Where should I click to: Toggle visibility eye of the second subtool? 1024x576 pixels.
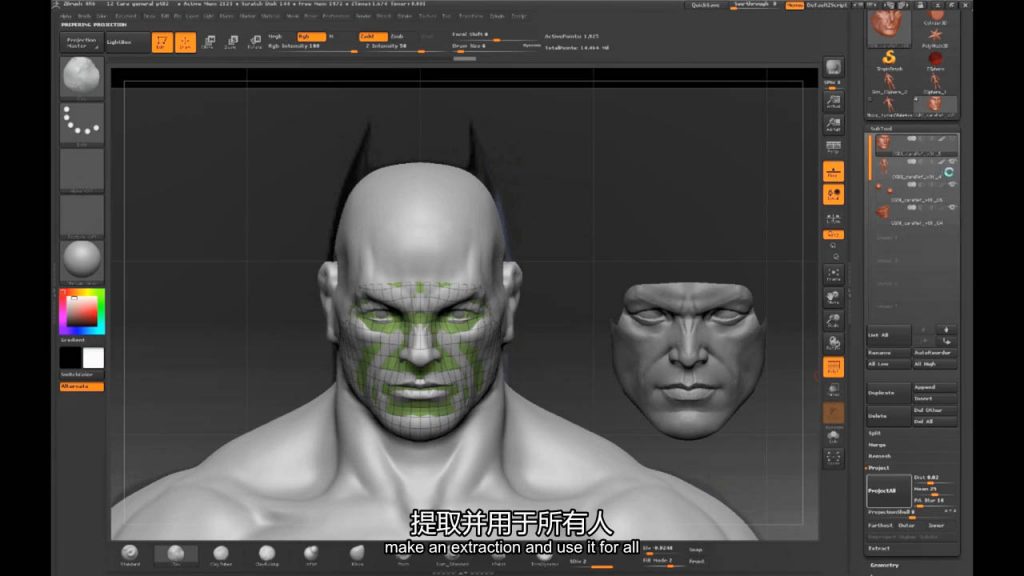point(952,161)
